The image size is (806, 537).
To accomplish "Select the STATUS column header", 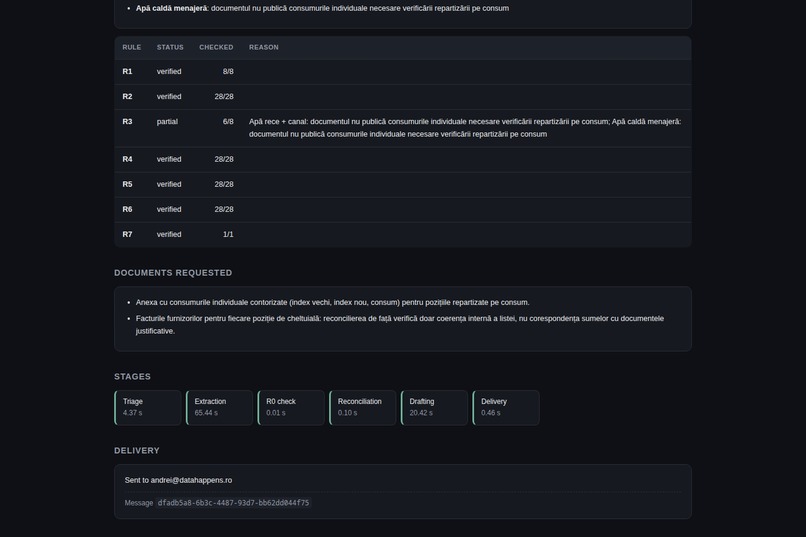I will click(170, 47).
